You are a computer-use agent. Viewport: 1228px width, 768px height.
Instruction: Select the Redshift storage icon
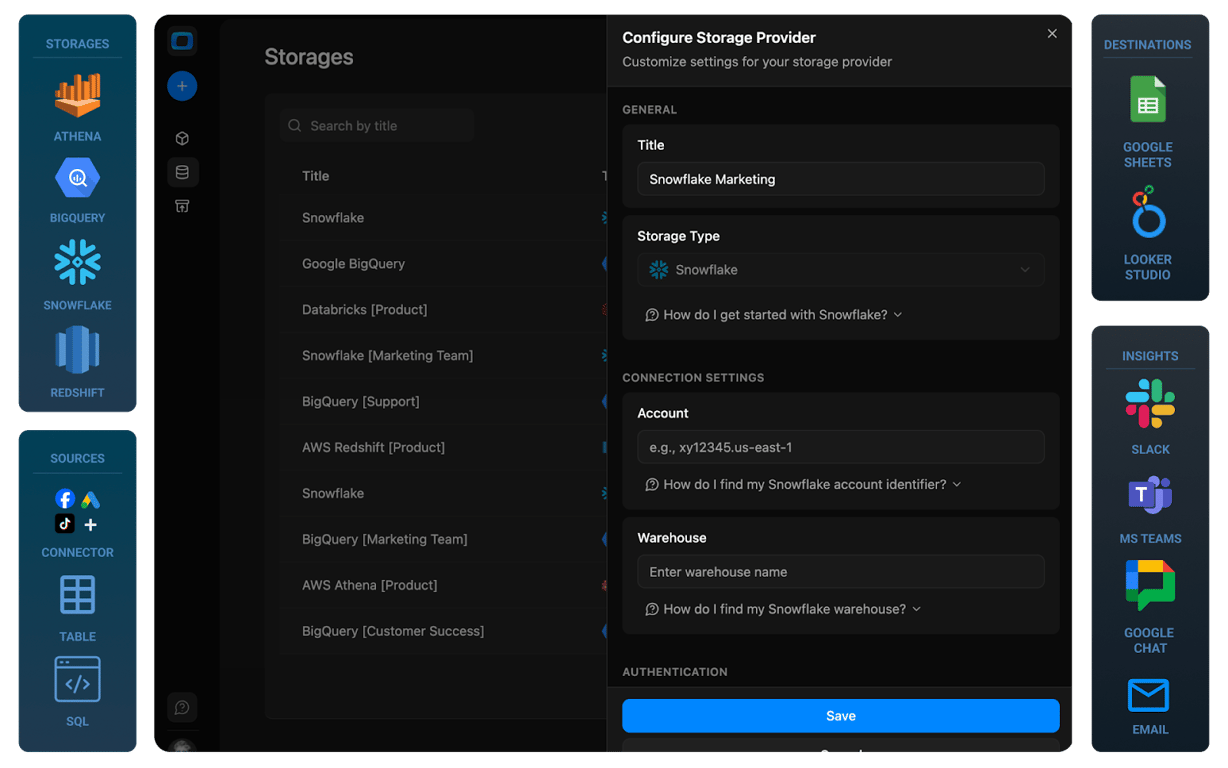(77, 350)
